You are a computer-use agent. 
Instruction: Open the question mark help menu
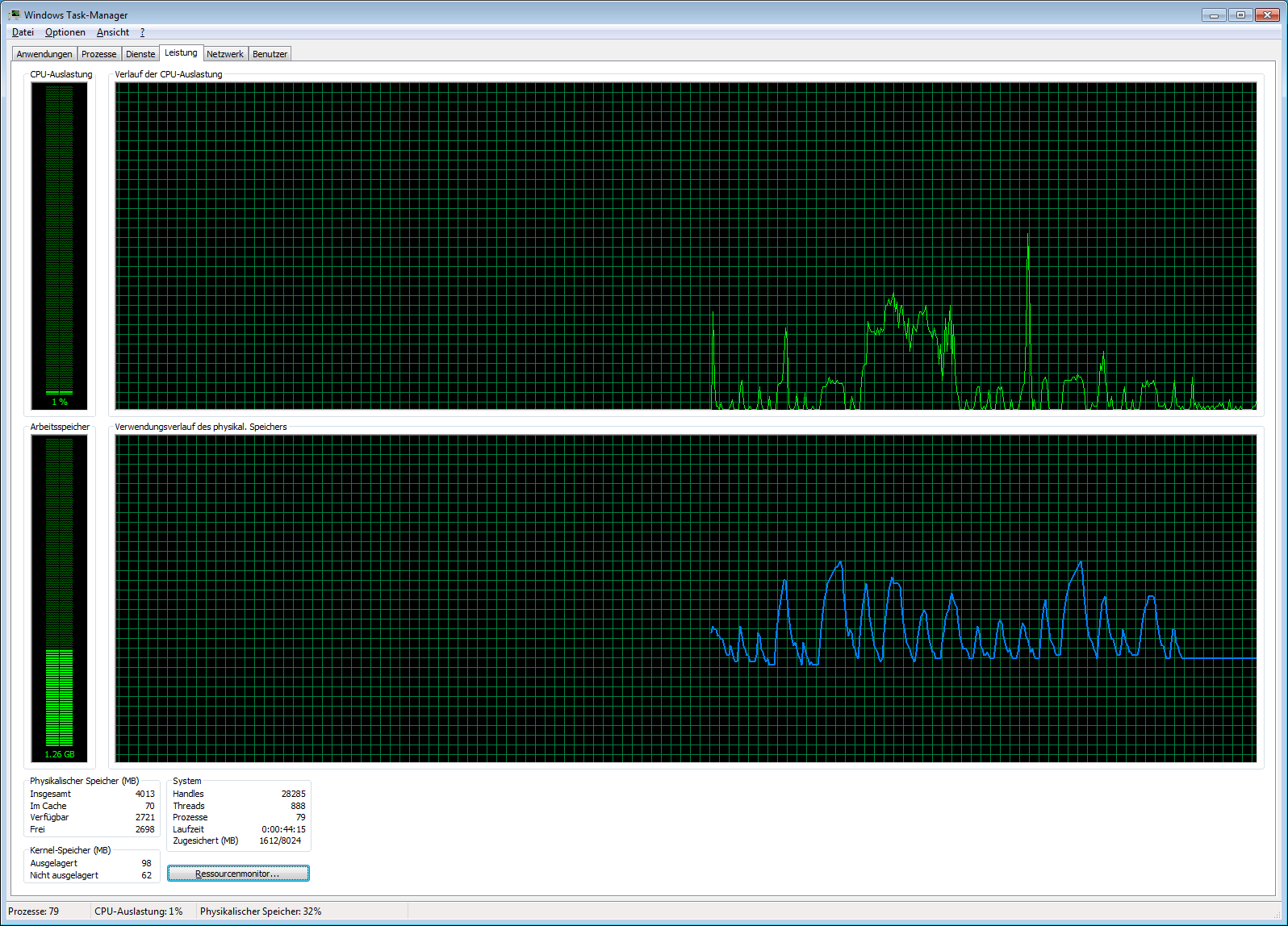[x=142, y=32]
